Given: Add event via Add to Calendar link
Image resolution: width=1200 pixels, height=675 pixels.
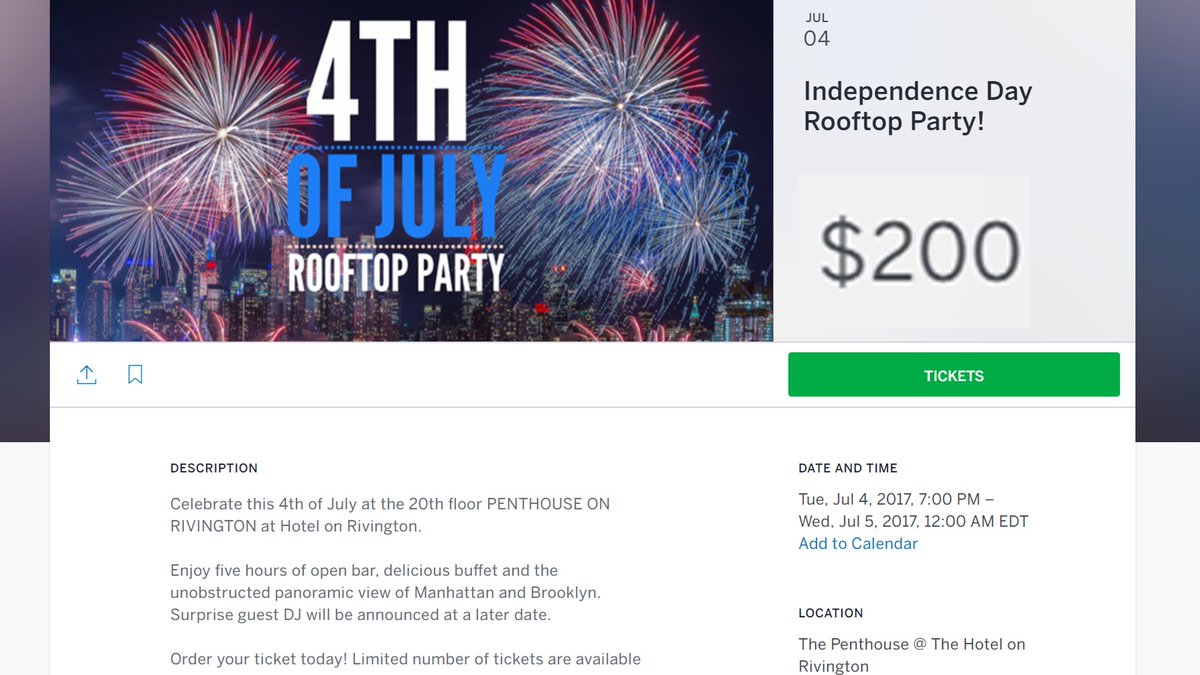Looking at the screenshot, I should (858, 544).
